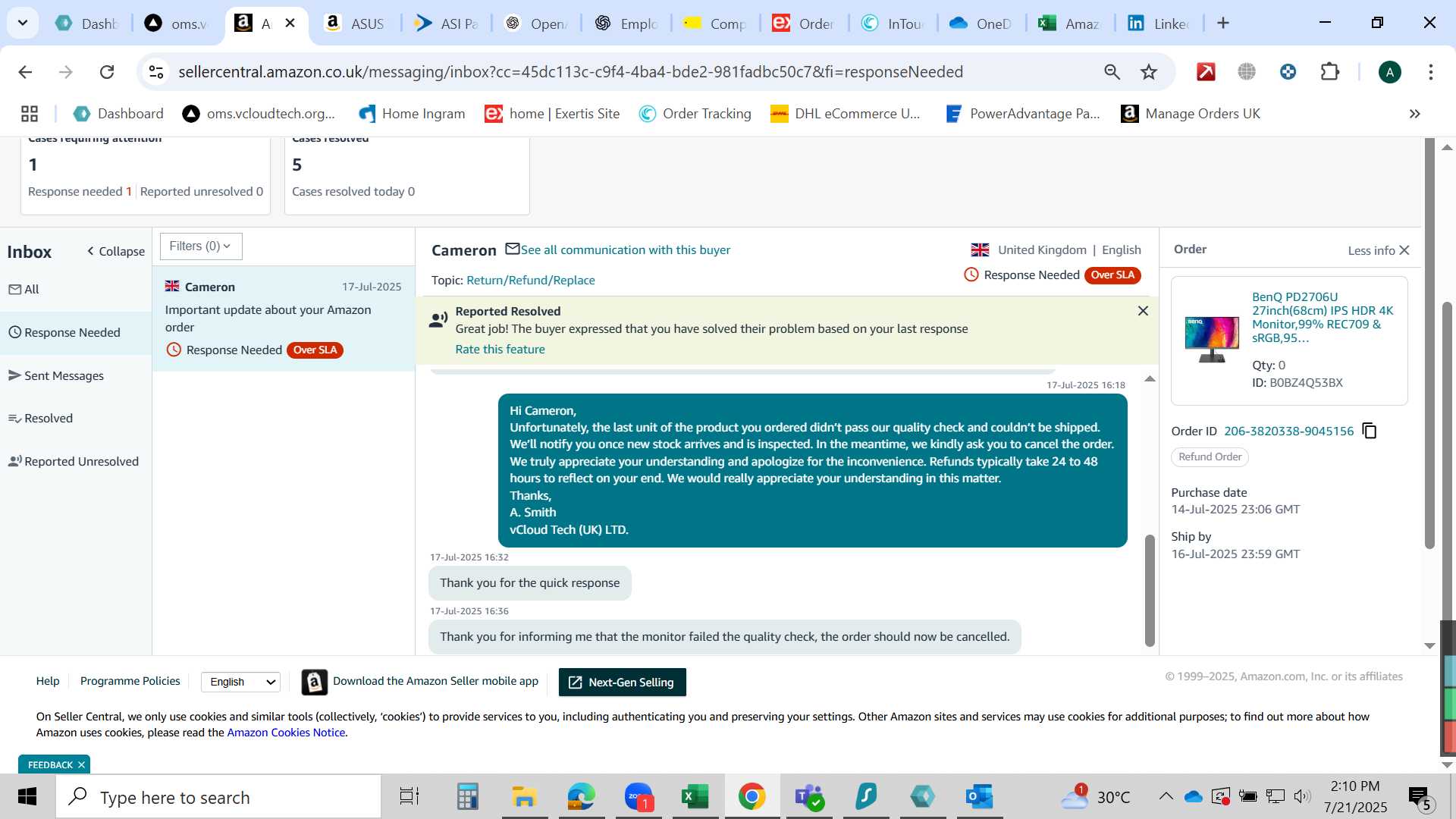Select Response Needed folder

[76, 332]
